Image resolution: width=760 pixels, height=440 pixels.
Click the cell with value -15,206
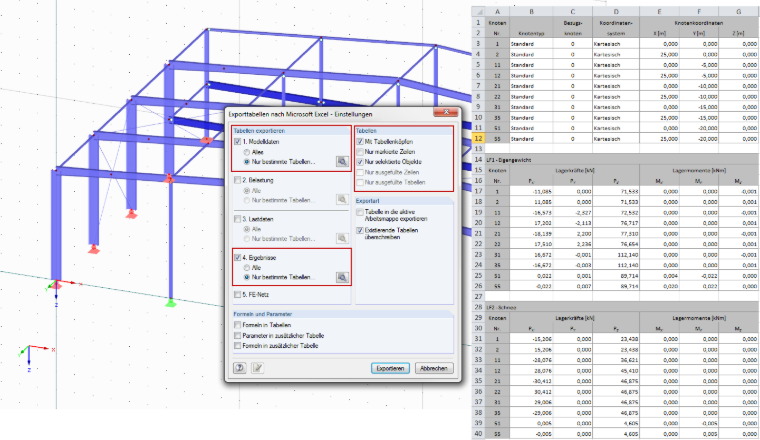531,339
